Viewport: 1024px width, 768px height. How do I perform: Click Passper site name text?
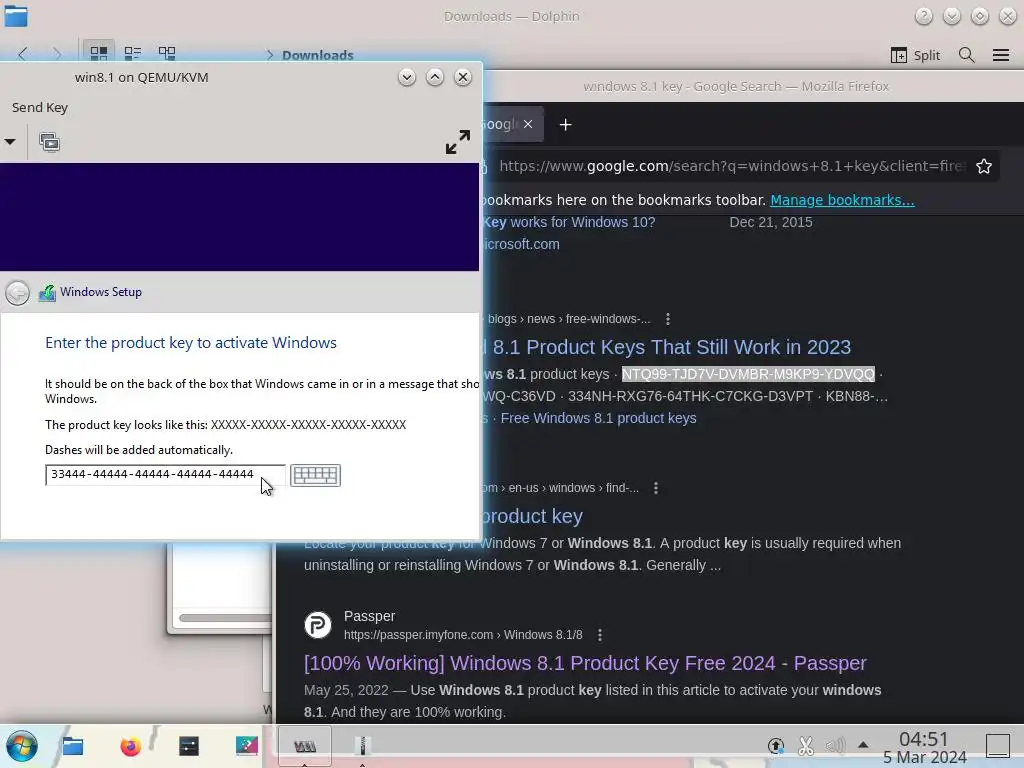(x=369, y=616)
